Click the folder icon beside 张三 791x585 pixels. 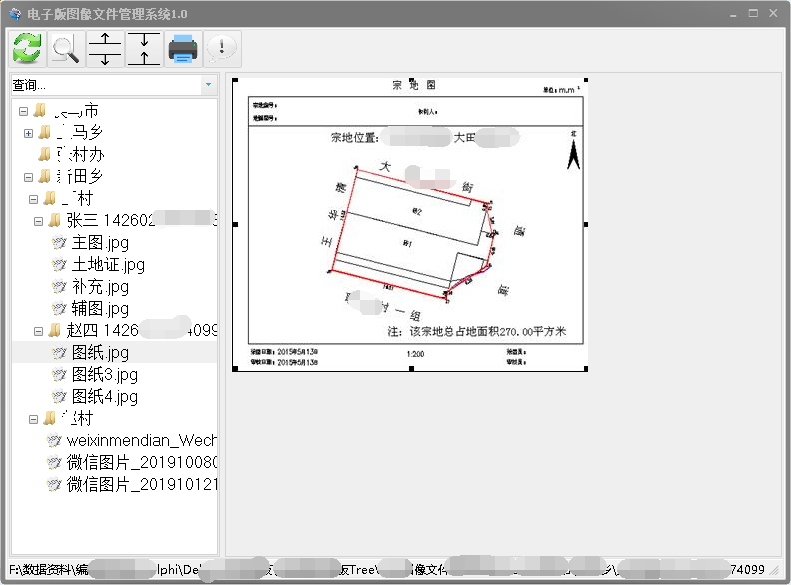pos(54,221)
